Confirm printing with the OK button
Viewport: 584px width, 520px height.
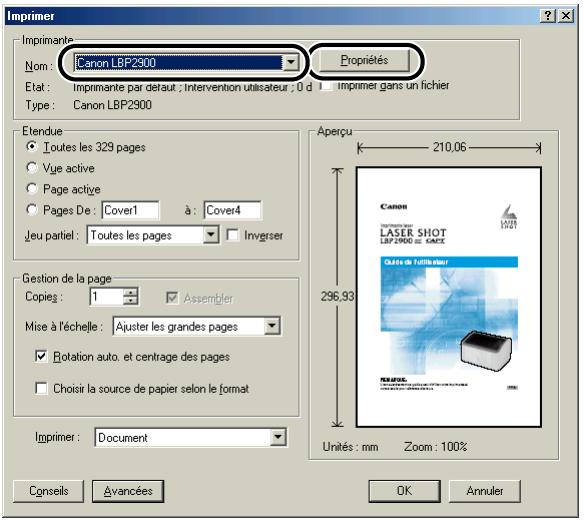[404, 491]
